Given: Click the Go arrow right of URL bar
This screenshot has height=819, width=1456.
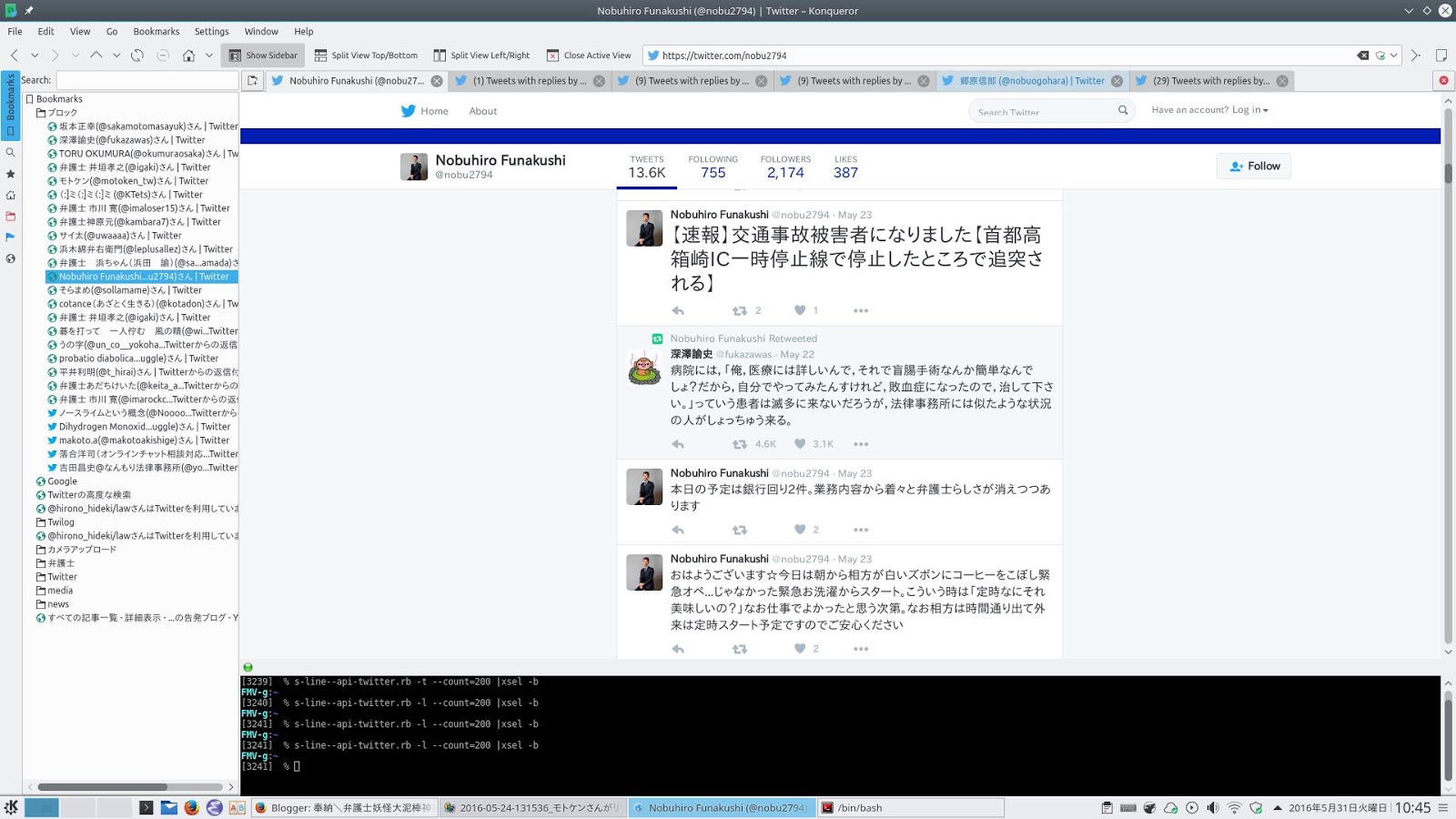Looking at the screenshot, I should [x=1415, y=56].
